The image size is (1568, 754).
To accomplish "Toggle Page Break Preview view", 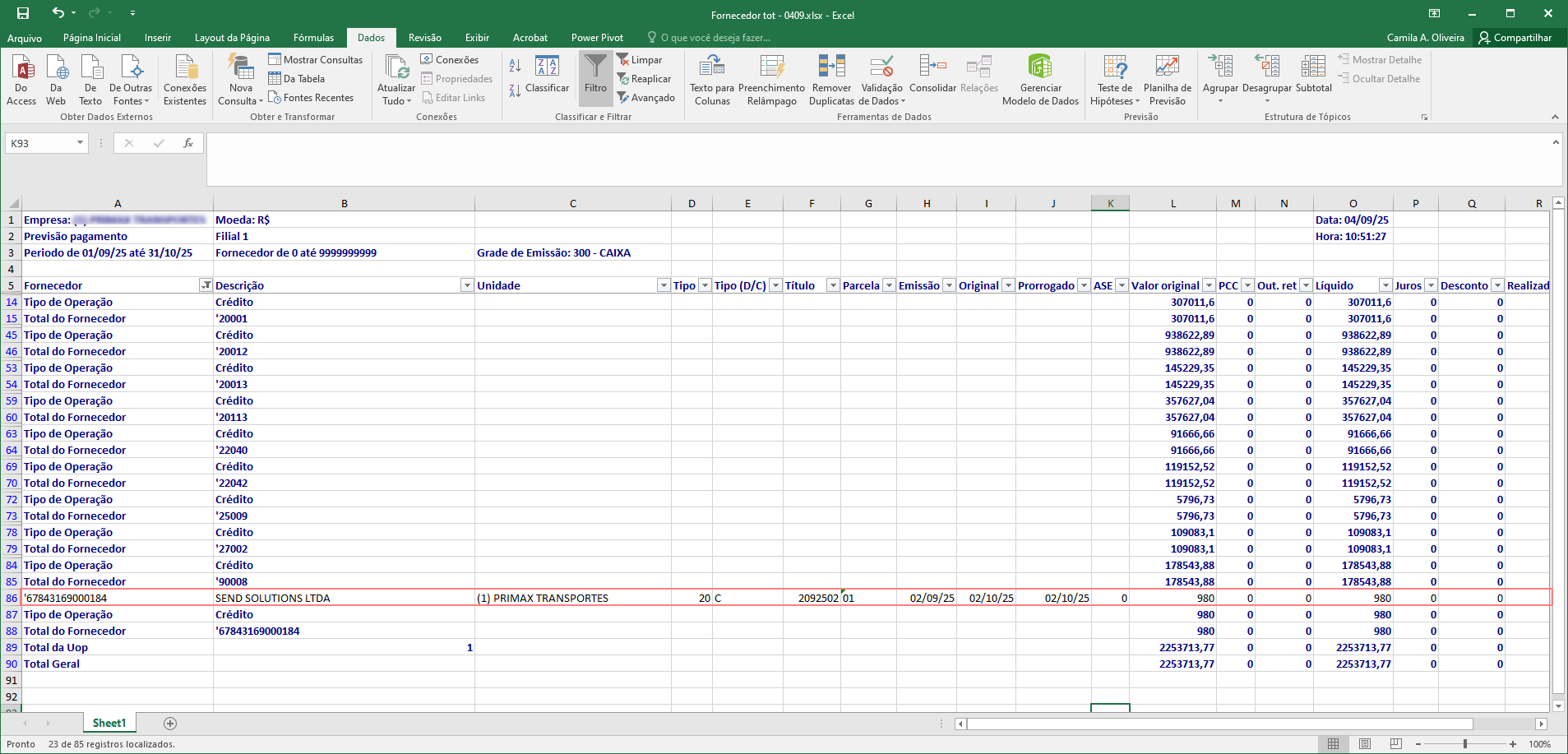I will [x=1395, y=743].
